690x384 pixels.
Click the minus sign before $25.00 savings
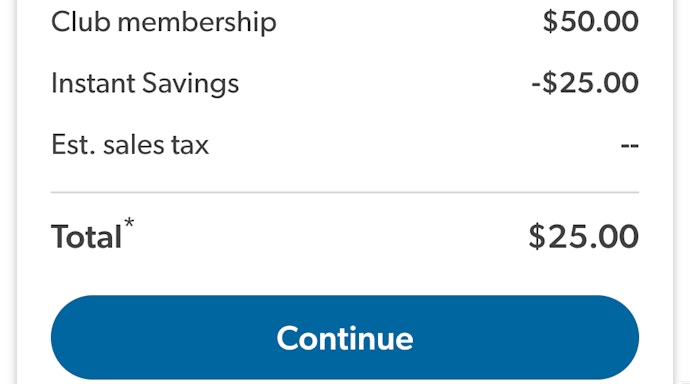click(x=536, y=84)
